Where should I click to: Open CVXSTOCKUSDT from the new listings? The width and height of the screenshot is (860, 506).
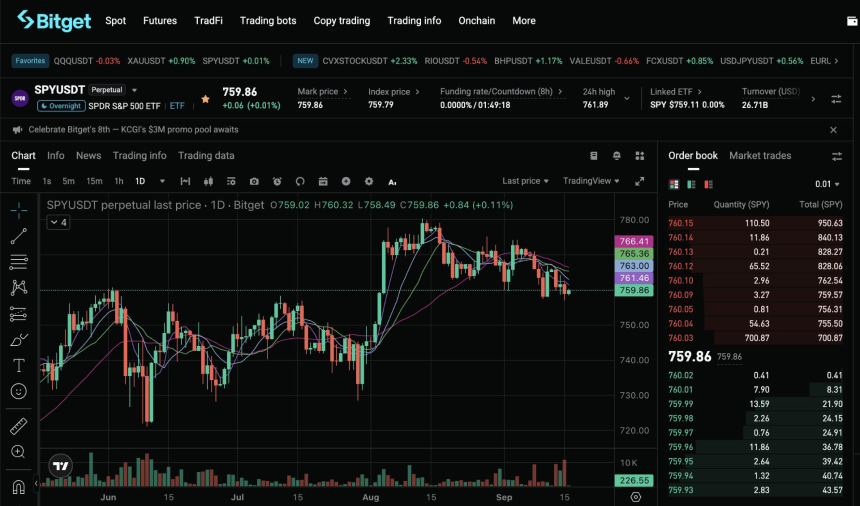(370, 61)
